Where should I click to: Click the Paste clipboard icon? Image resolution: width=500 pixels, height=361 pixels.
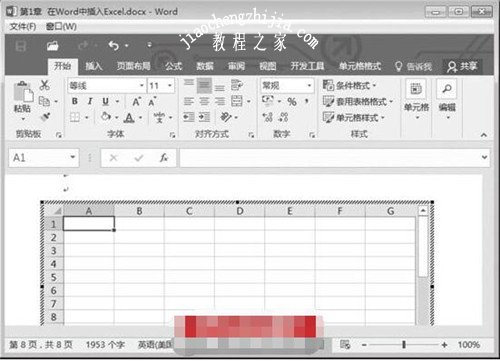click(x=23, y=91)
